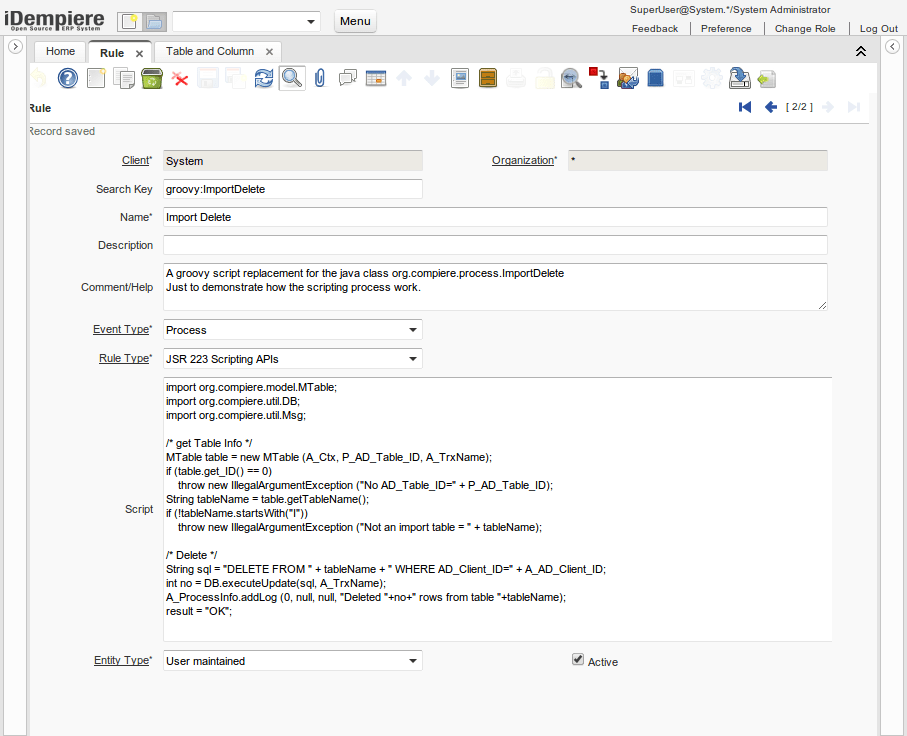Click into the Script text area
The width and height of the screenshot is (907, 736).
click(497, 509)
